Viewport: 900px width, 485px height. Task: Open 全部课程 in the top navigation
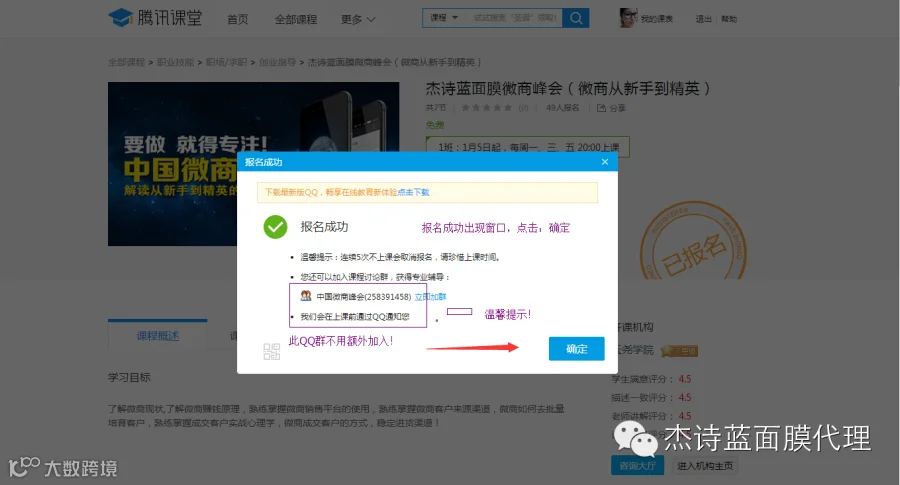(x=296, y=19)
